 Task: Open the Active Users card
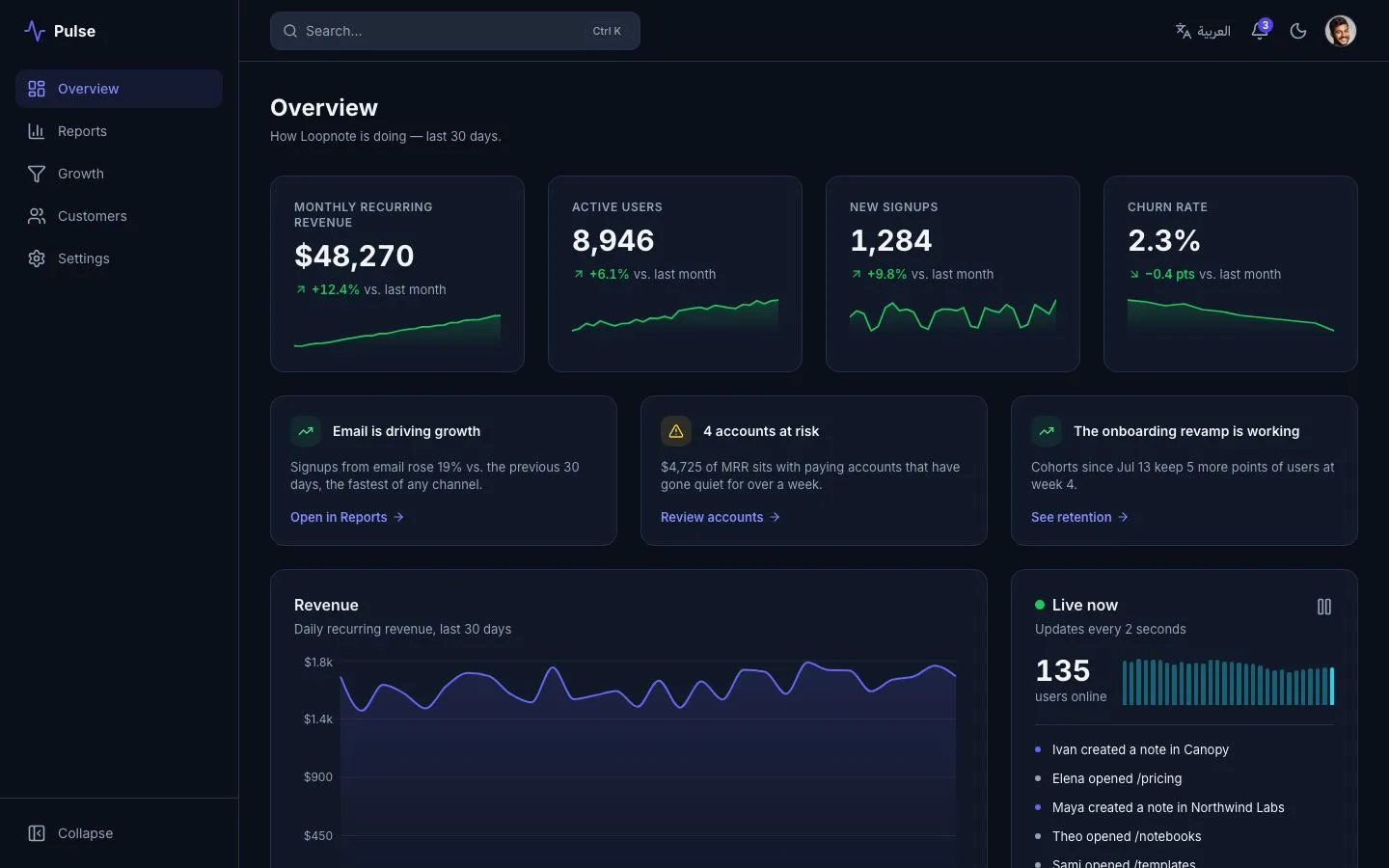coord(675,274)
